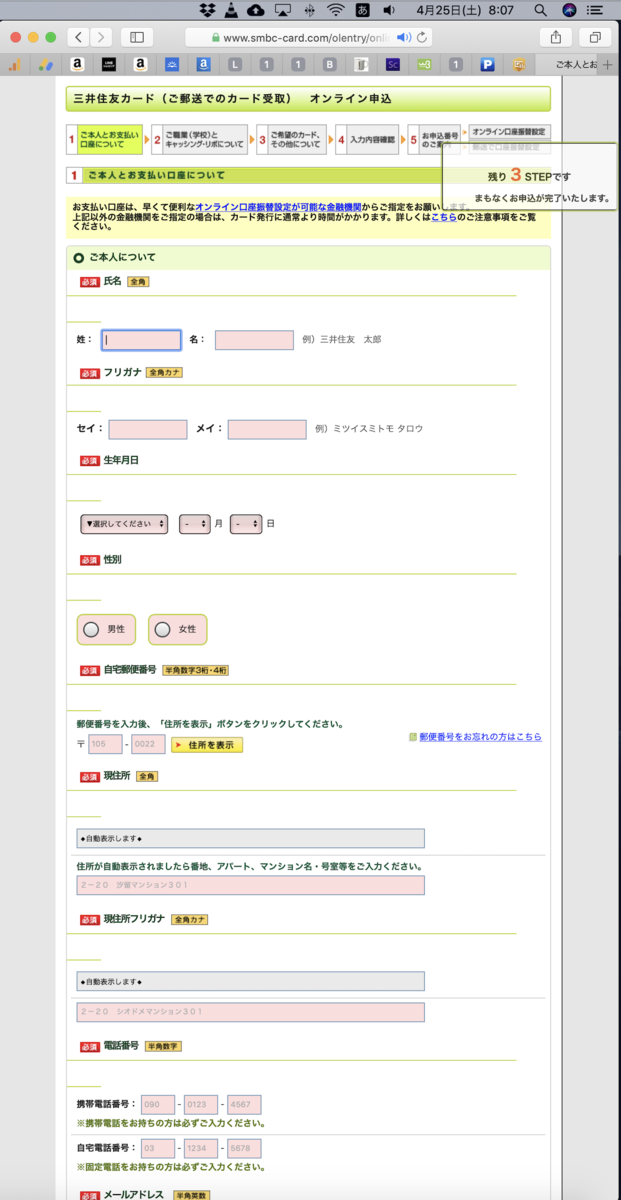Screen dimensions: 621x1200
Task: Focus the セイ furigana field
Action: [148, 429]
